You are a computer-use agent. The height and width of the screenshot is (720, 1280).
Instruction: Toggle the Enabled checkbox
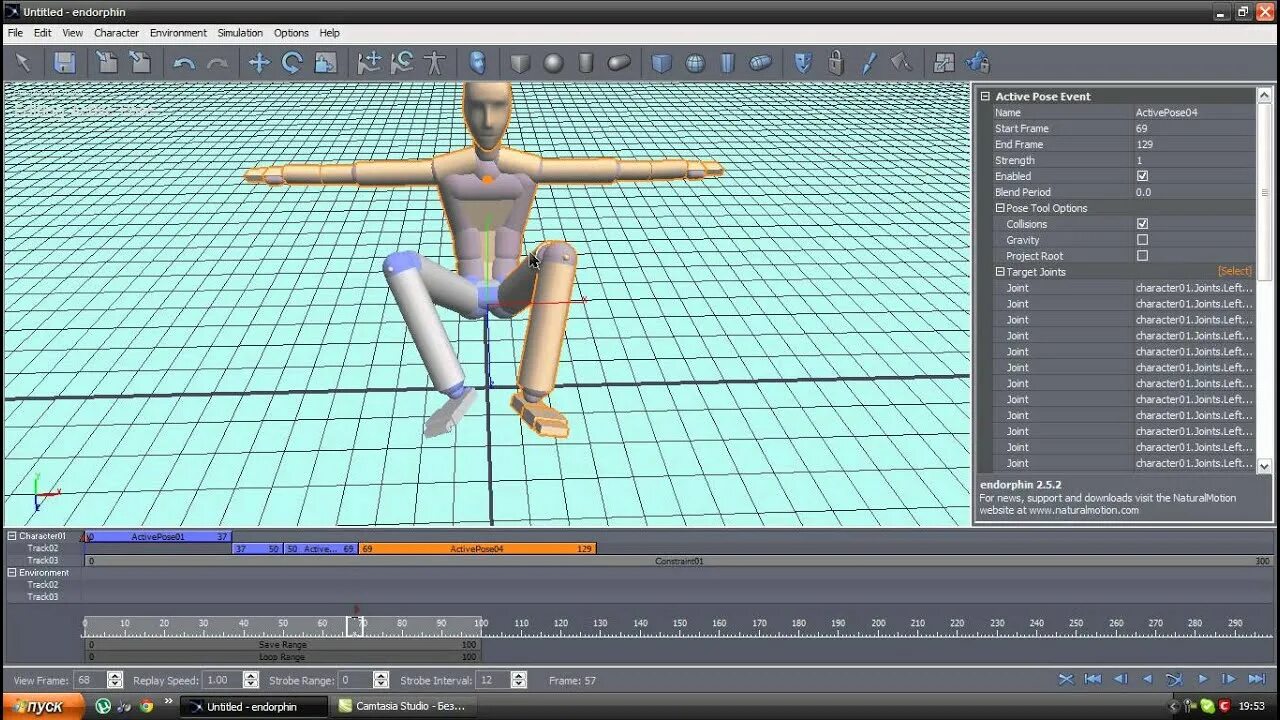click(1142, 176)
